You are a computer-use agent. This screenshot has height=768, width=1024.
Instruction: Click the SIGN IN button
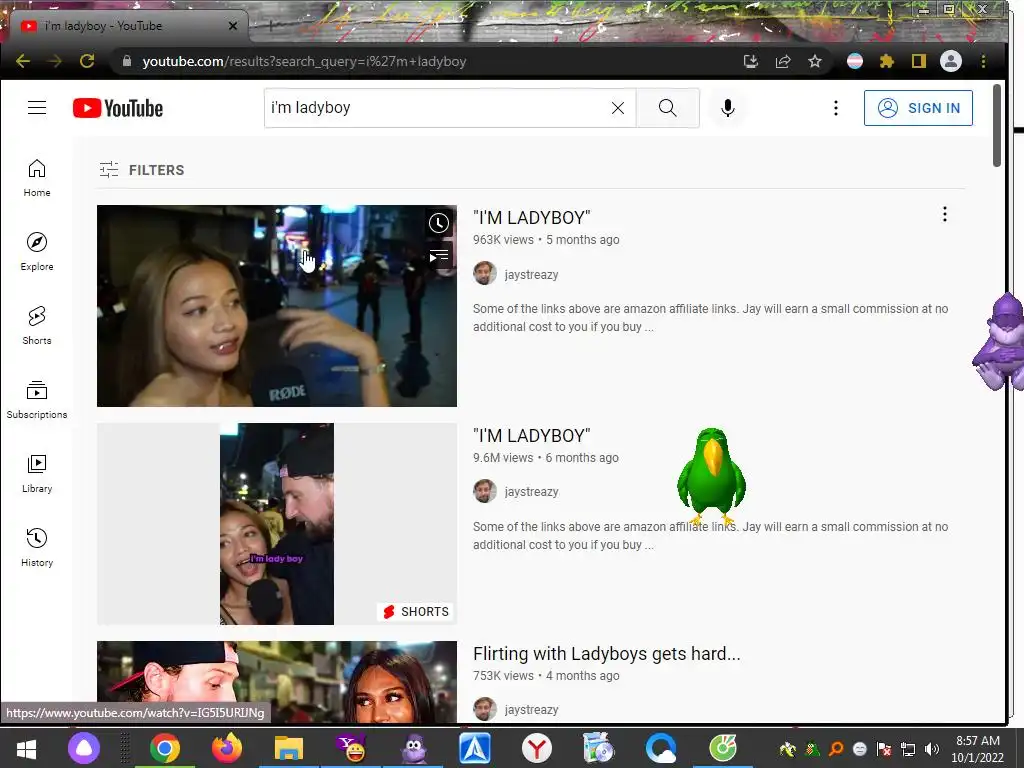click(918, 108)
